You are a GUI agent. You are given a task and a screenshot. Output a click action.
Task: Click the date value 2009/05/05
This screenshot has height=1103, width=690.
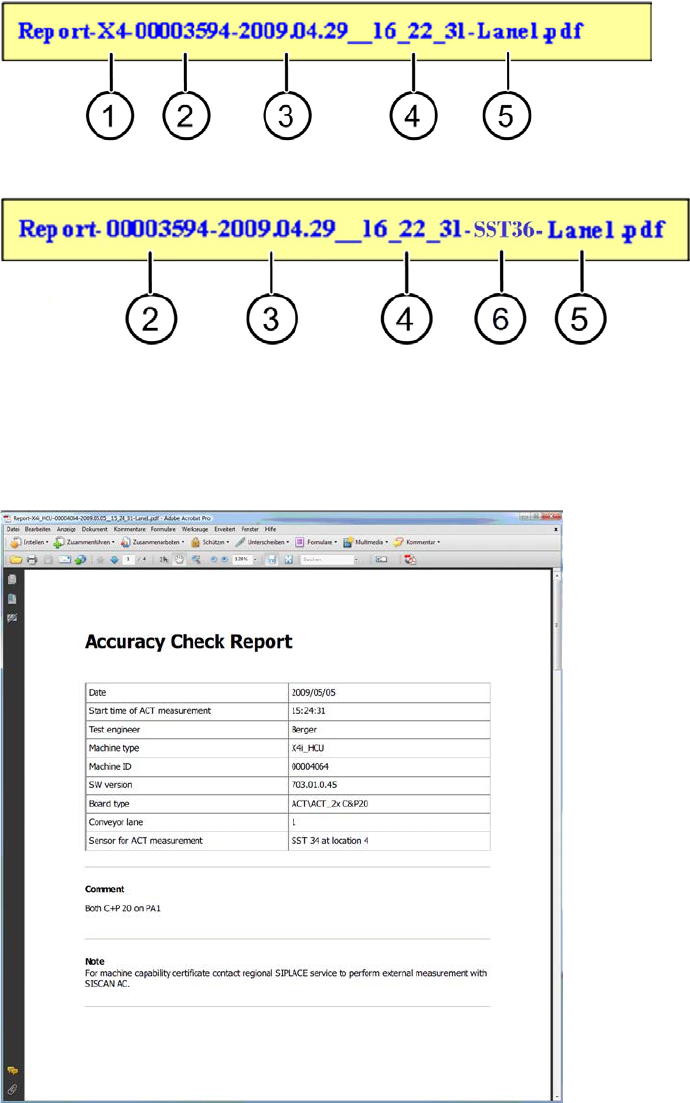(x=314, y=692)
